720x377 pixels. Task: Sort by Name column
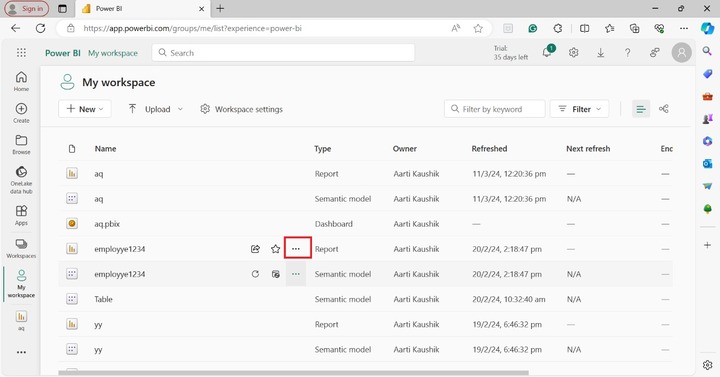[105, 148]
